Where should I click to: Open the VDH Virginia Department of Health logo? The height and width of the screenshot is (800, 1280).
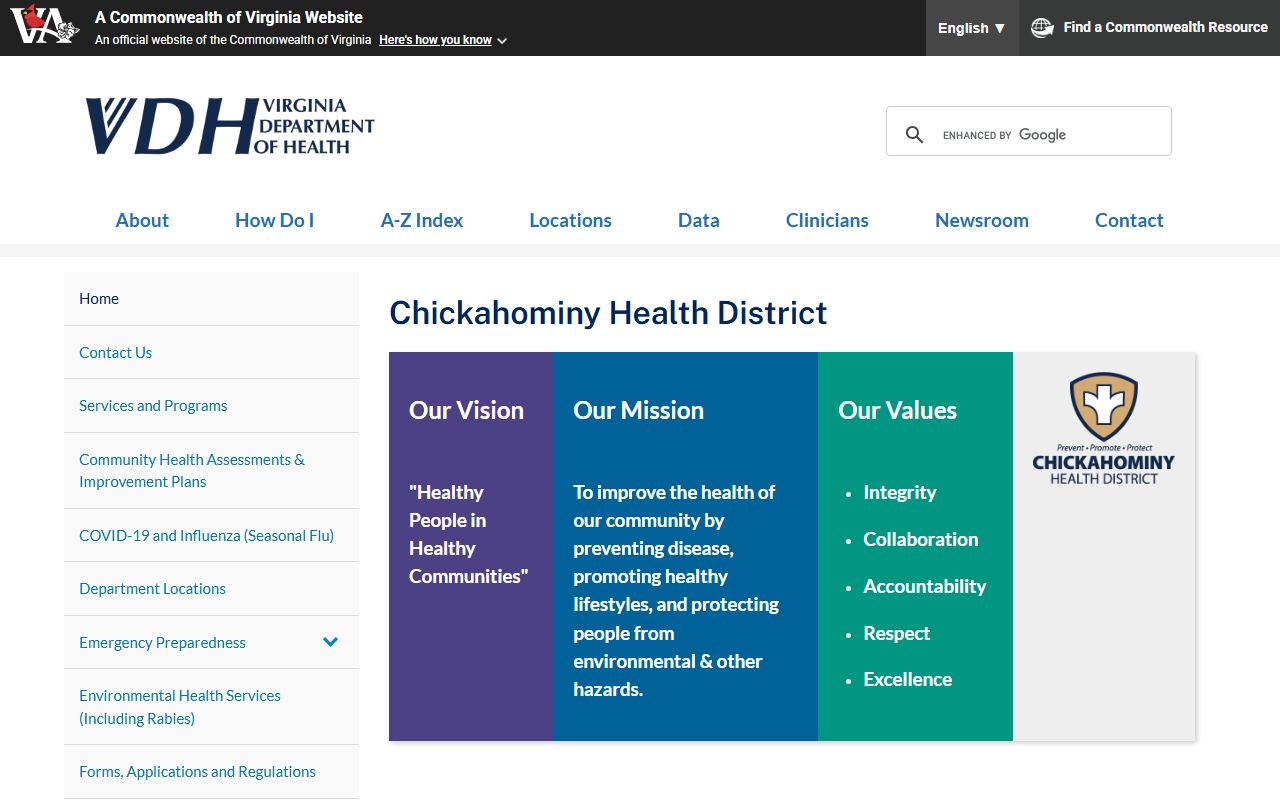(230, 126)
